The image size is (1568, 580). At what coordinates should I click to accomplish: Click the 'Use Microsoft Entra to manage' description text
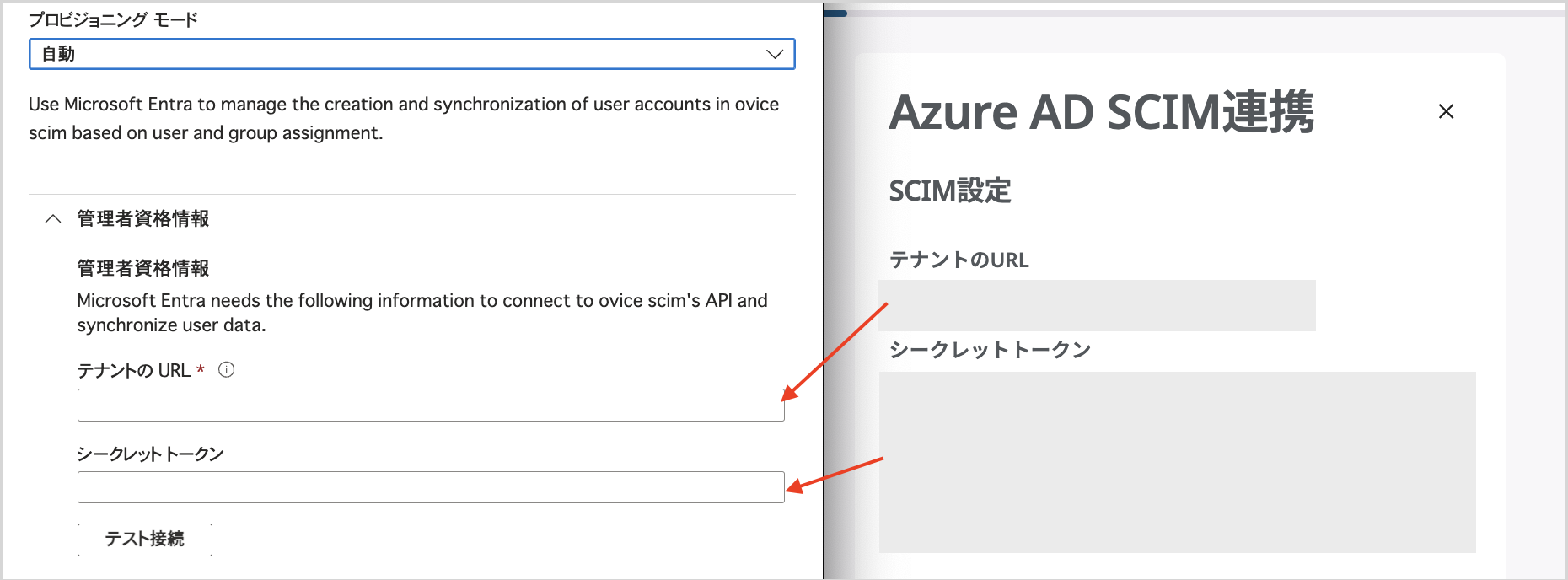[x=404, y=118]
